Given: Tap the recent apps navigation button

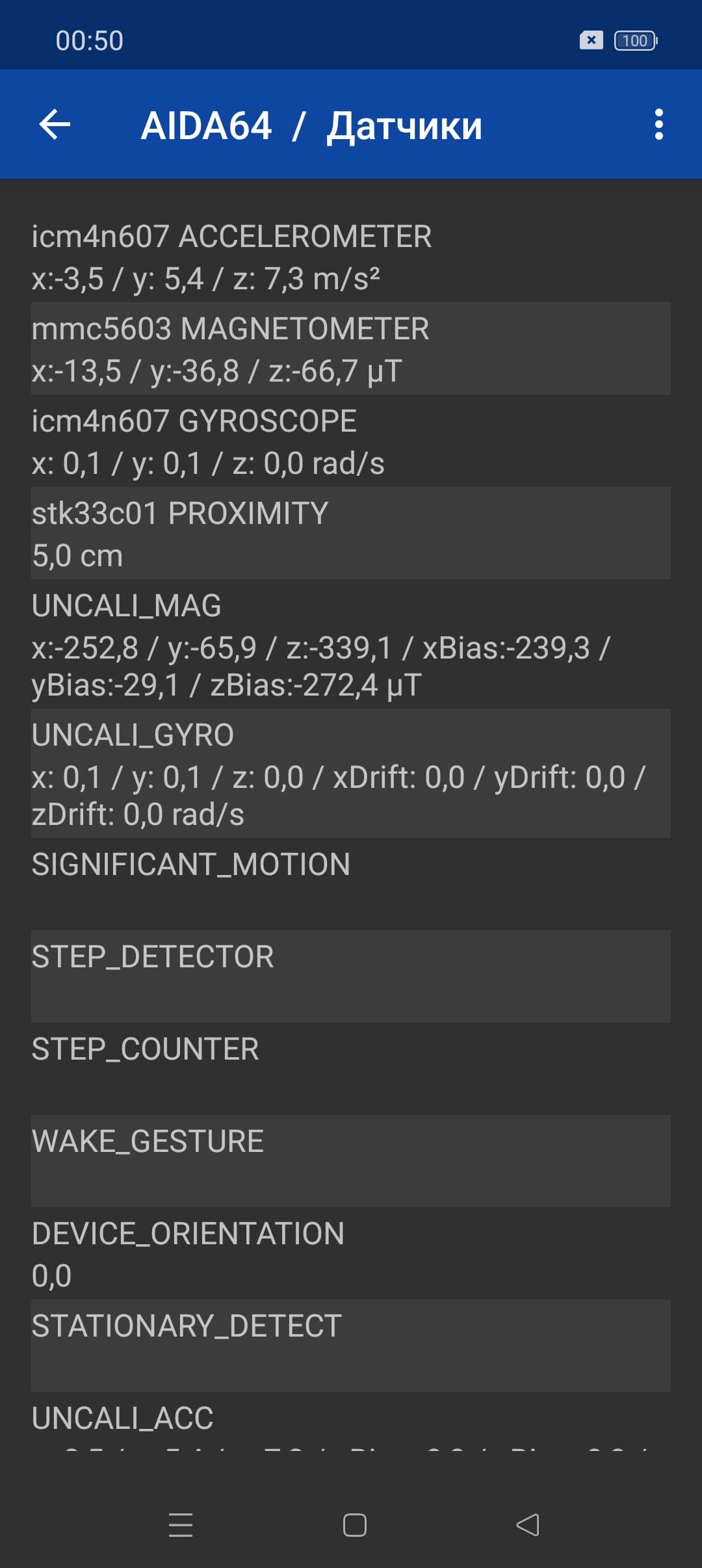Looking at the screenshot, I should pos(181,1525).
